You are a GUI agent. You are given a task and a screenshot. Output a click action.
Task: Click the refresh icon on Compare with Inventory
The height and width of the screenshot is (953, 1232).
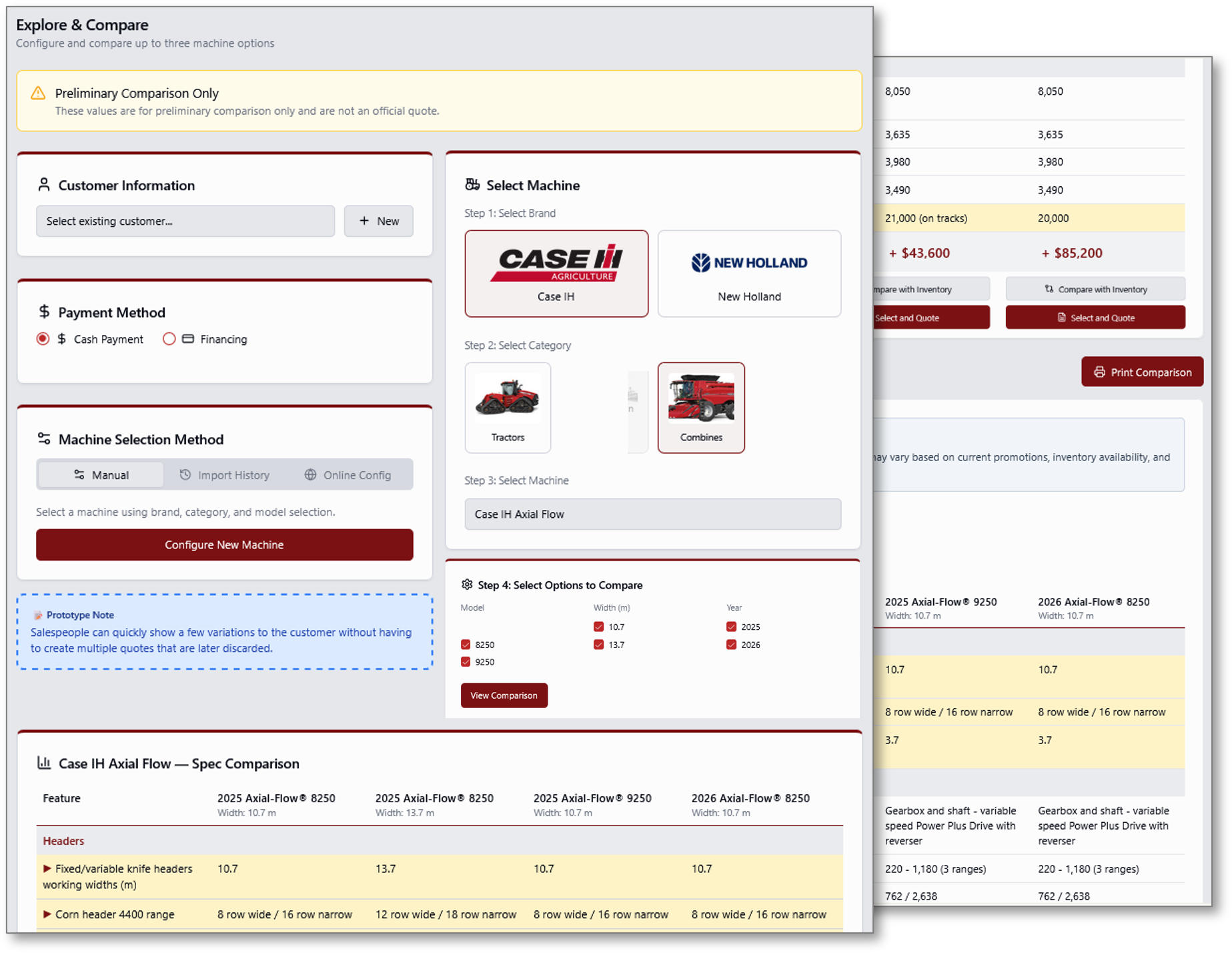(x=1049, y=289)
